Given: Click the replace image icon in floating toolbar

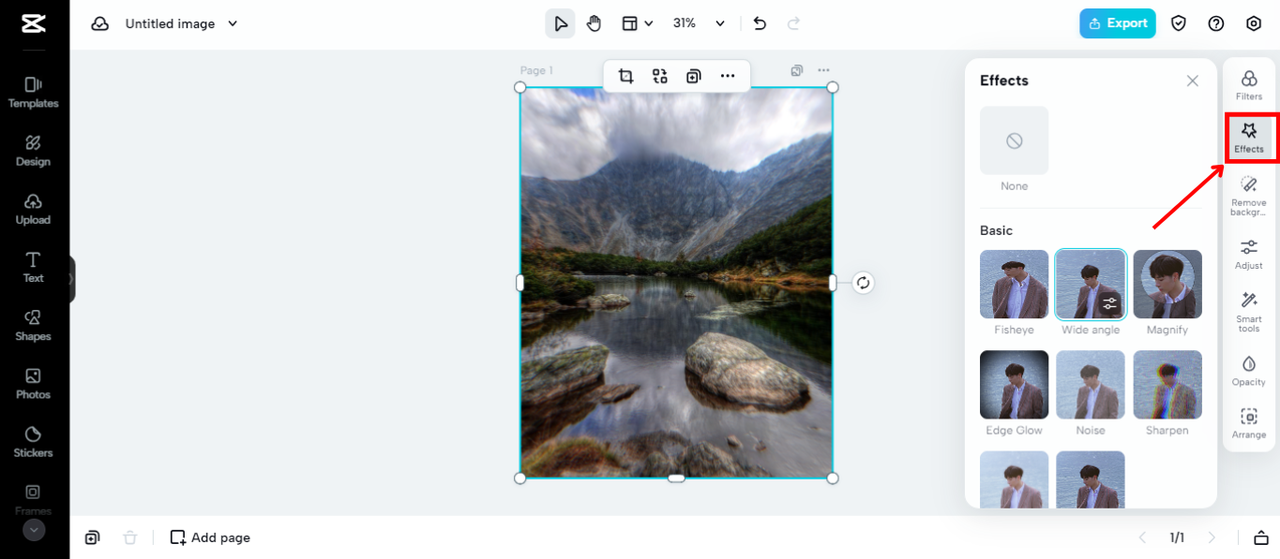Looking at the screenshot, I should (x=660, y=76).
